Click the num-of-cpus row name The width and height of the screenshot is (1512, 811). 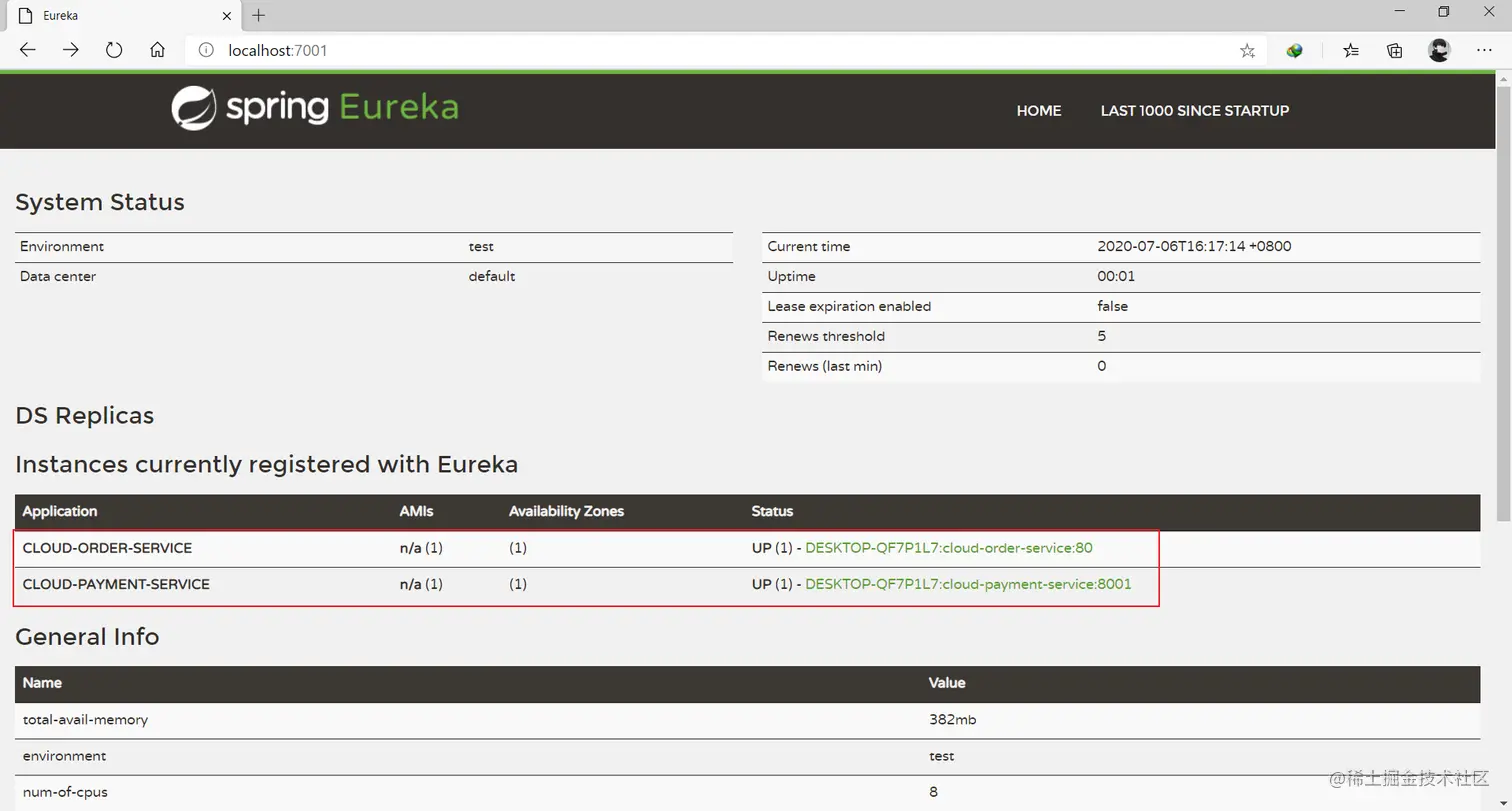click(65, 792)
